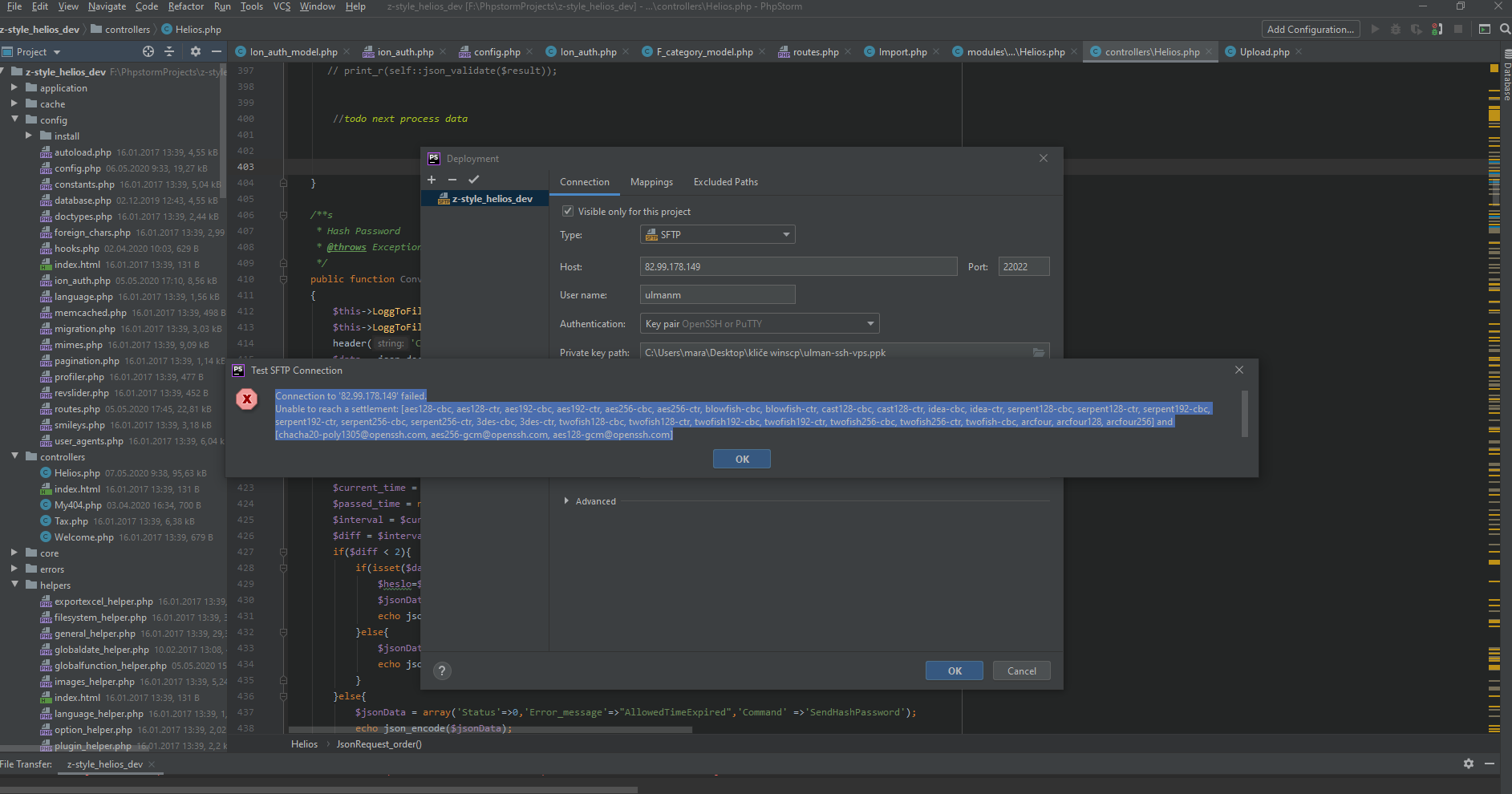Close the routes.php editor tab

click(x=848, y=52)
